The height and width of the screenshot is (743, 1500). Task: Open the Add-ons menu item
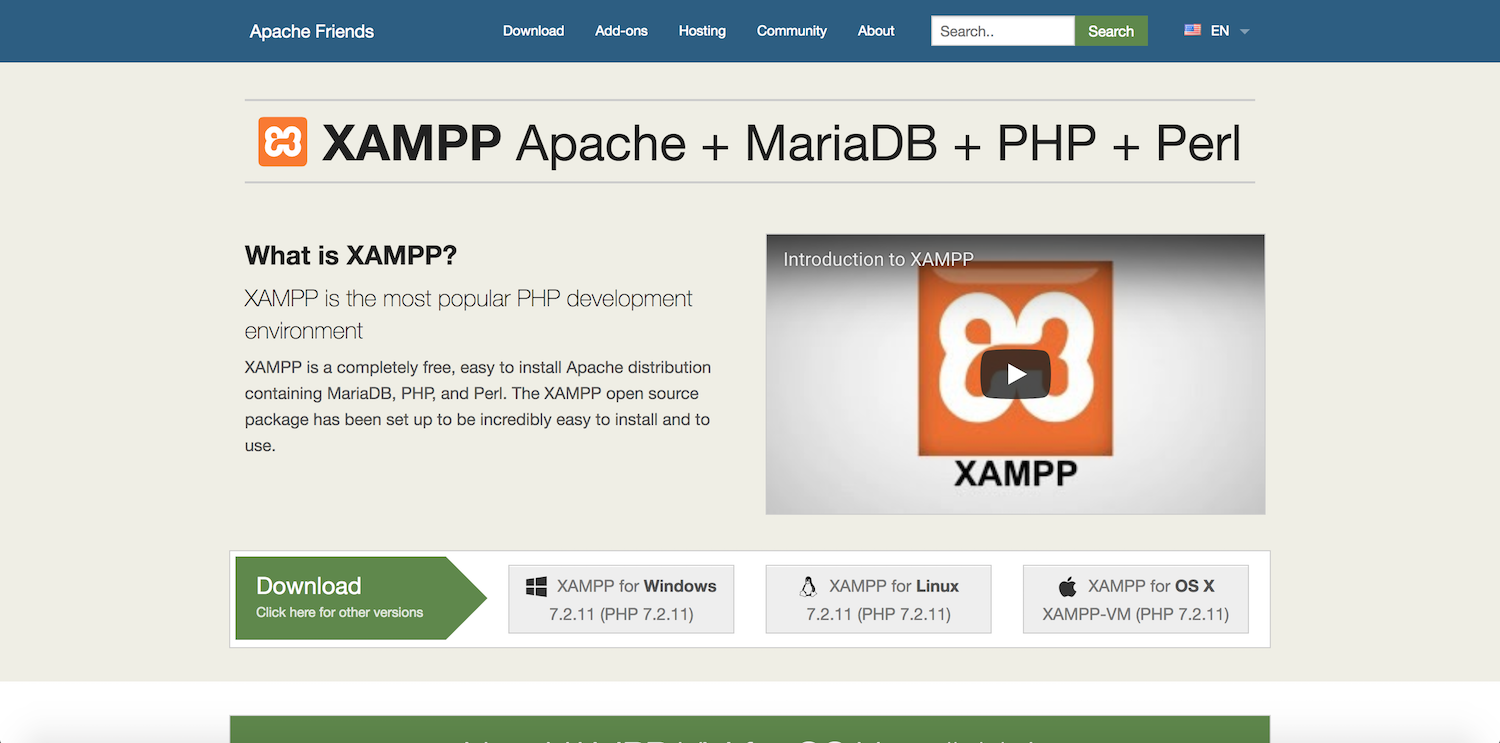click(621, 31)
